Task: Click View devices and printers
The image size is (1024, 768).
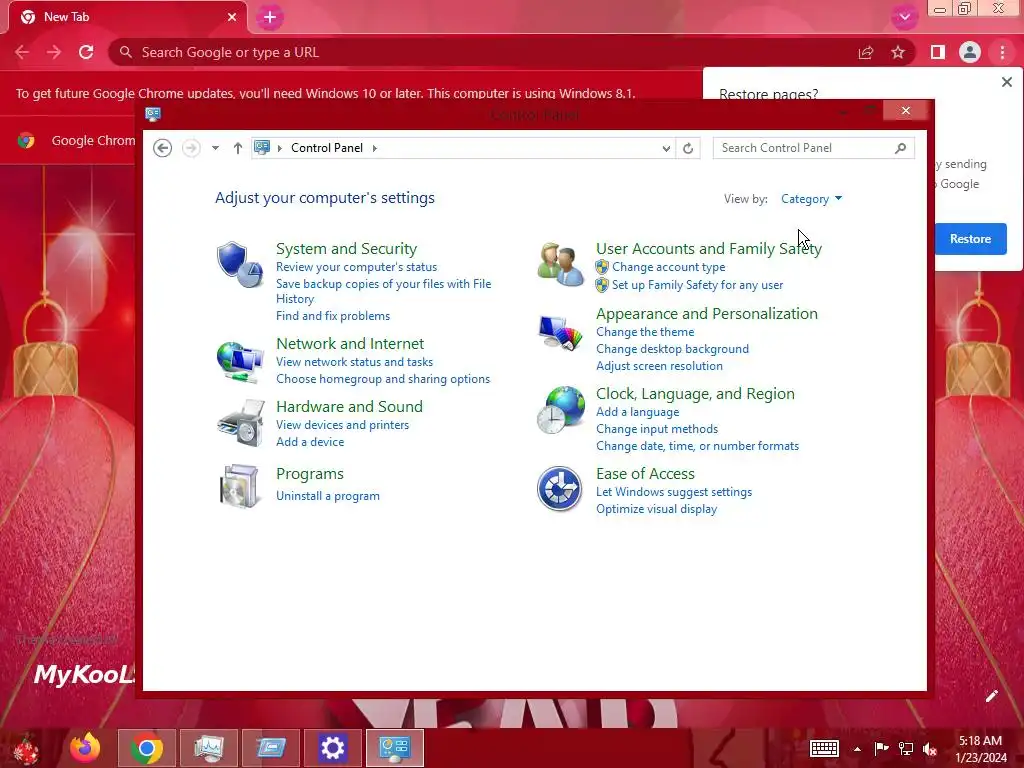Action: (342, 425)
